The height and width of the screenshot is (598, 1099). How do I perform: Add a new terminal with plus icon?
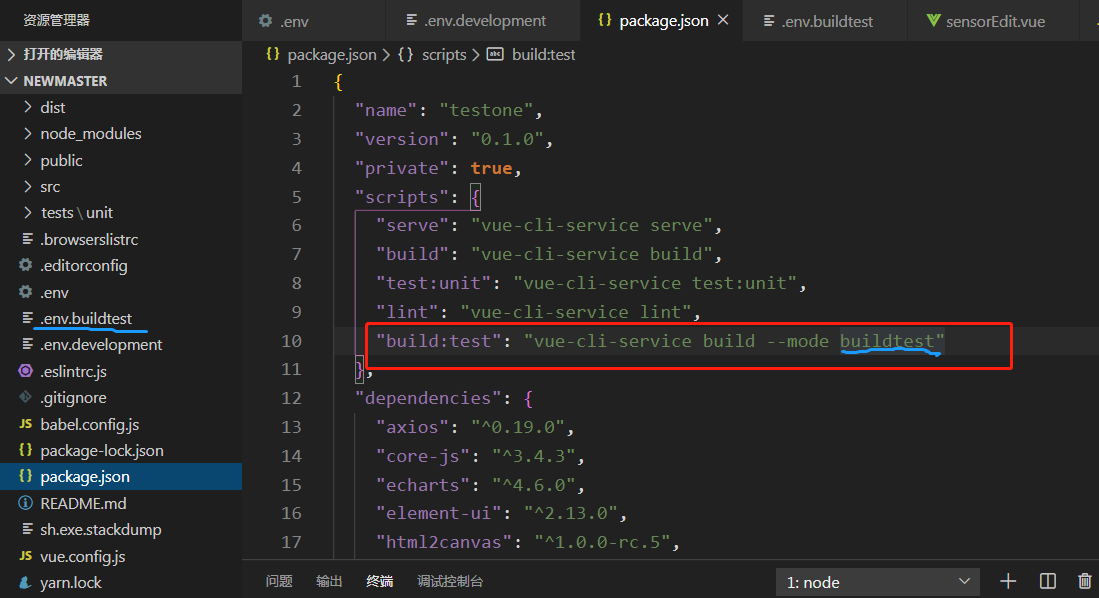click(1008, 581)
